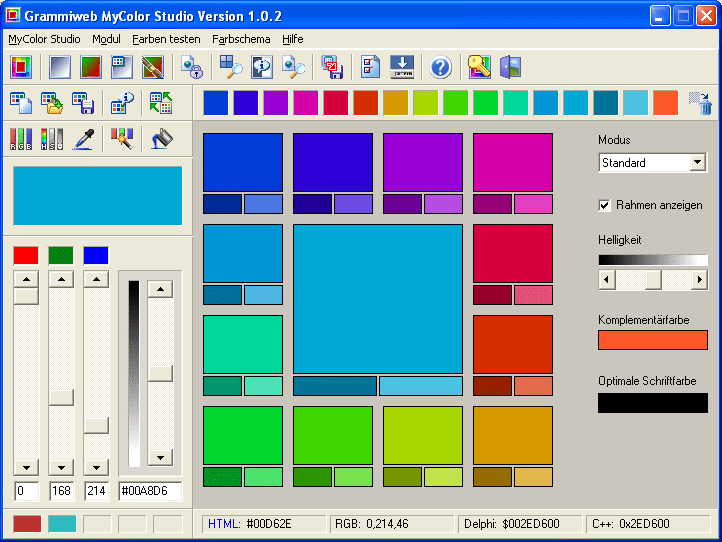The width and height of the screenshot is (722, 542).
Task: Click the Helligkeit right arrow button
Action: tap(699, 280)
